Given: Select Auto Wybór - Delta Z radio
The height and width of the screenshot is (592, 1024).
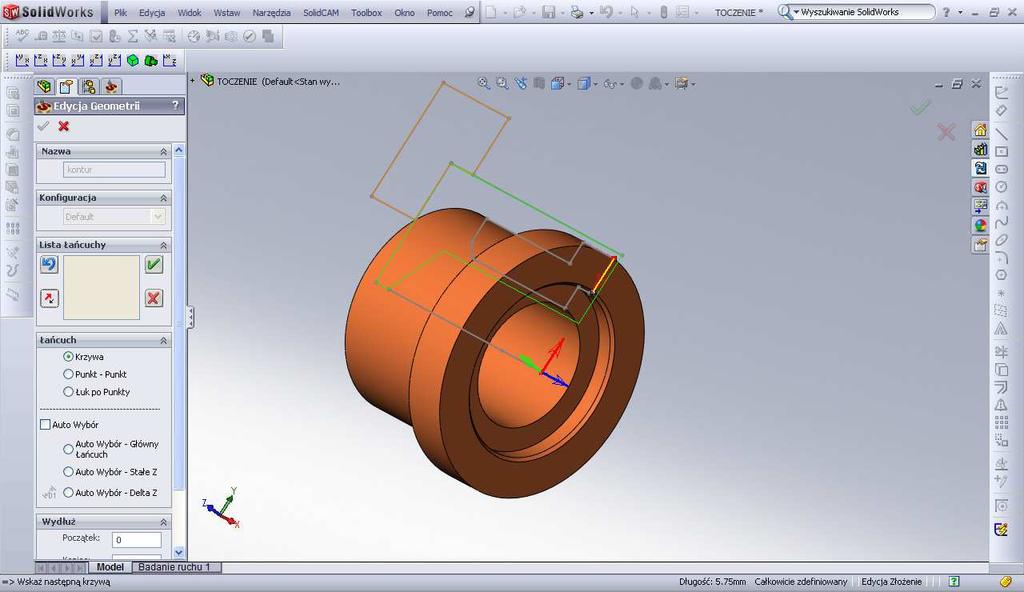Looking at the screenshot, I should point(68,493).
